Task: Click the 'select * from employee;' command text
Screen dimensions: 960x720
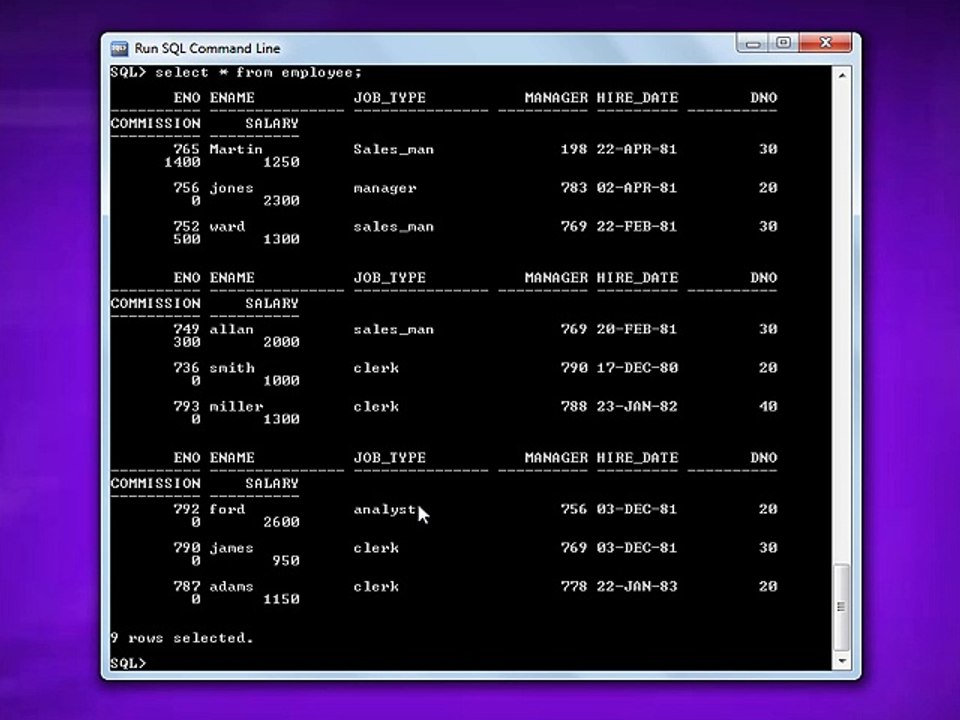Action: tap(258, 72)
